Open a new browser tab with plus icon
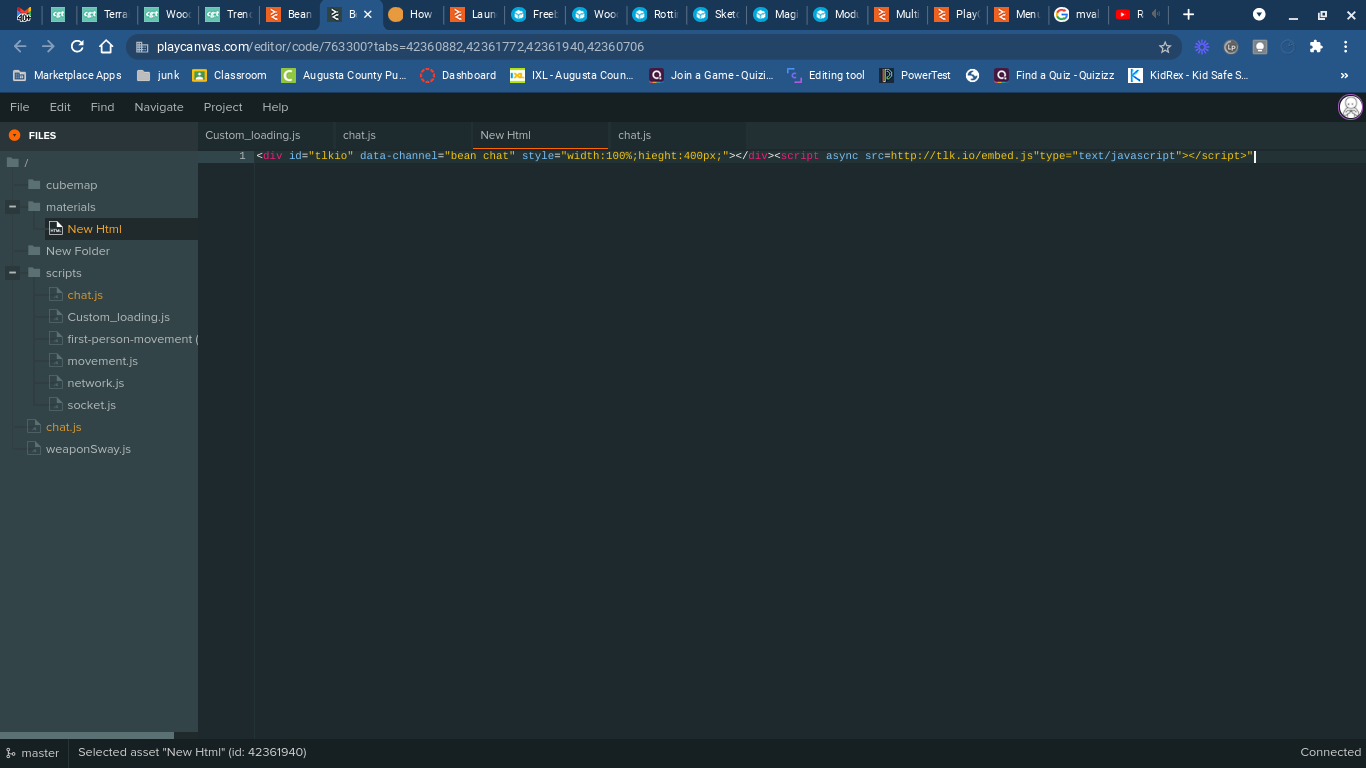The image size is (1366, 768). (1188, 14)
